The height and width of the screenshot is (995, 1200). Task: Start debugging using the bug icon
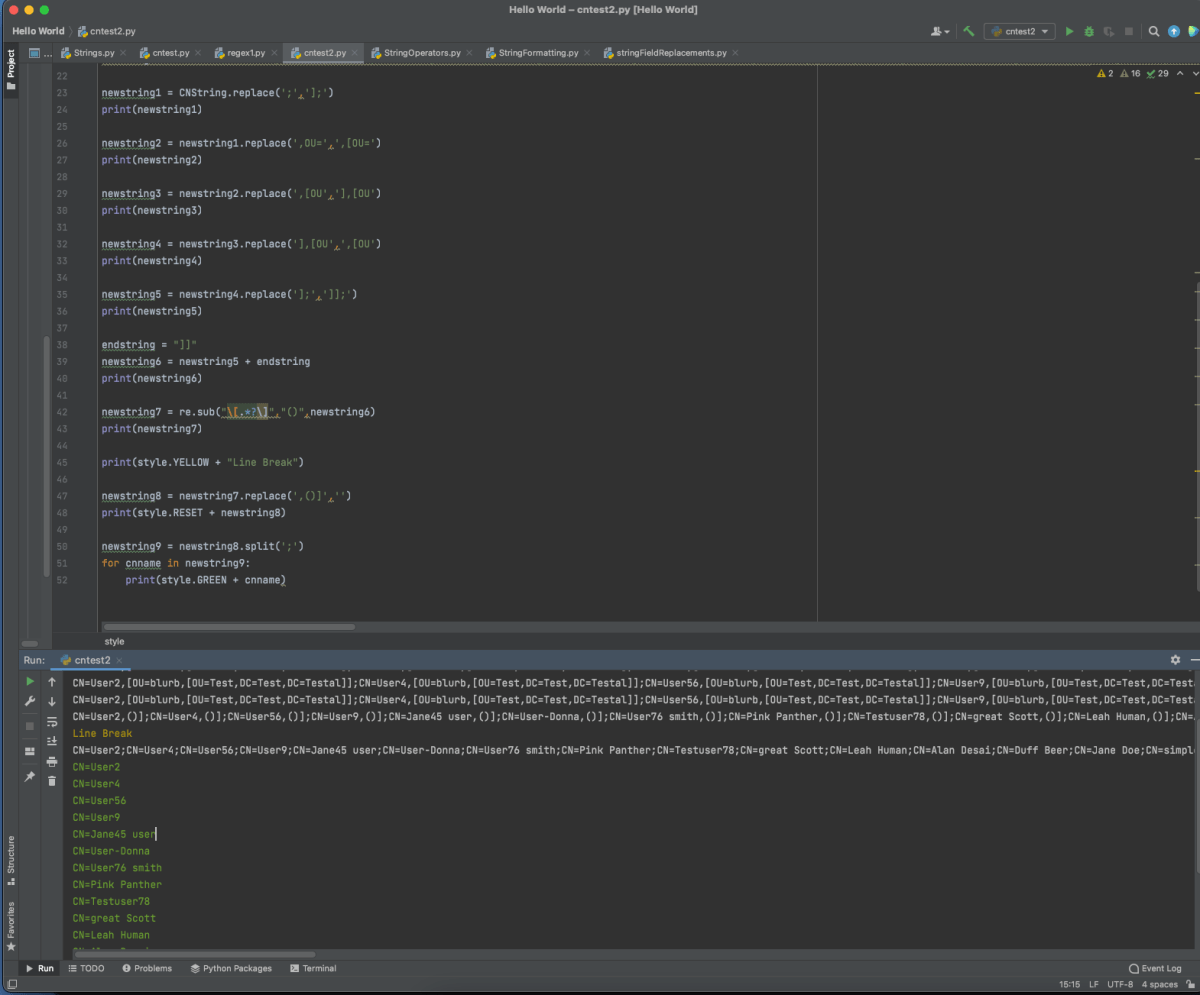[1088, 31]
